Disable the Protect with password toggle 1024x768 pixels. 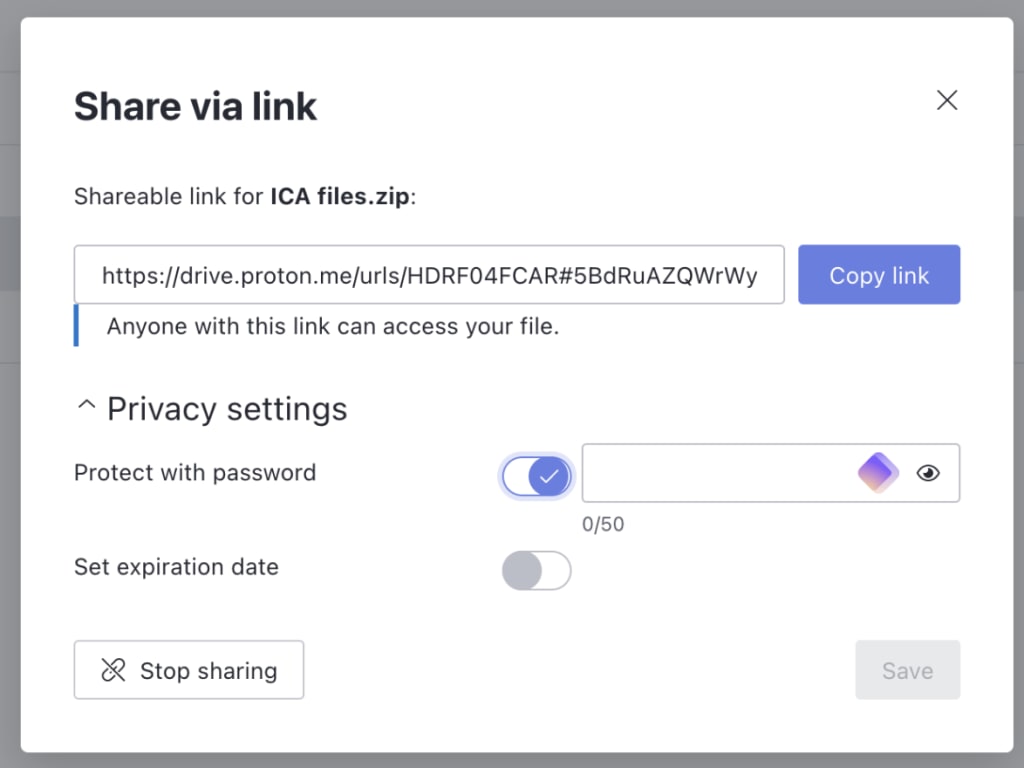537,476
